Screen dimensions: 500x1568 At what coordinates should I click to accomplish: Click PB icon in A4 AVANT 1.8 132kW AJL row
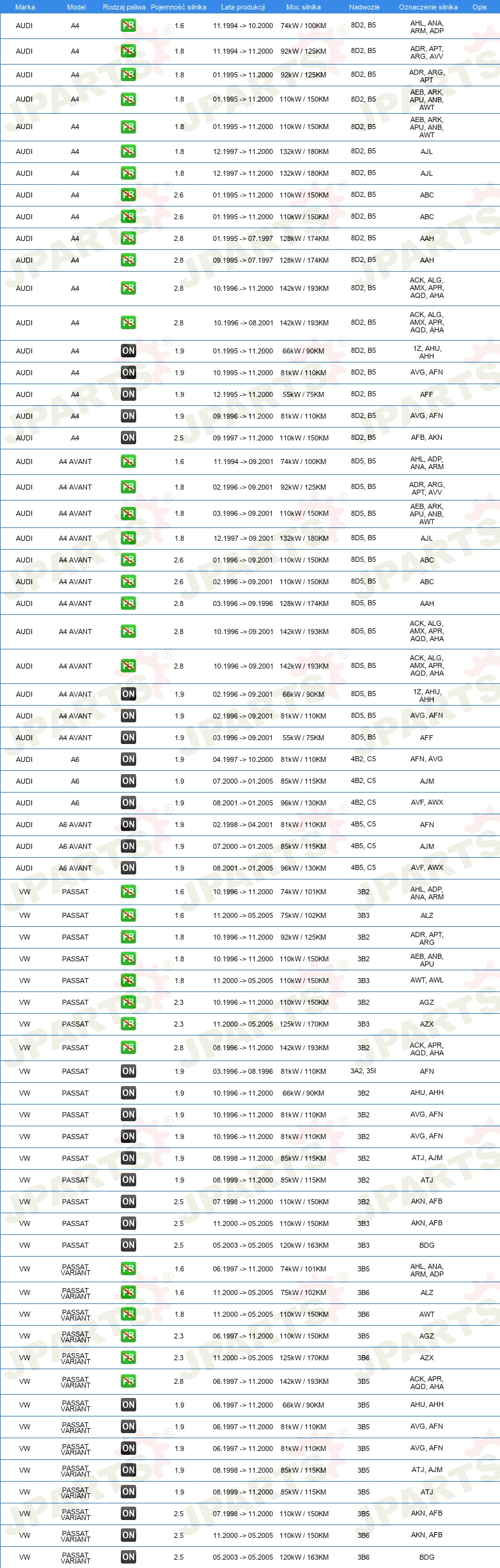point(128,538)
